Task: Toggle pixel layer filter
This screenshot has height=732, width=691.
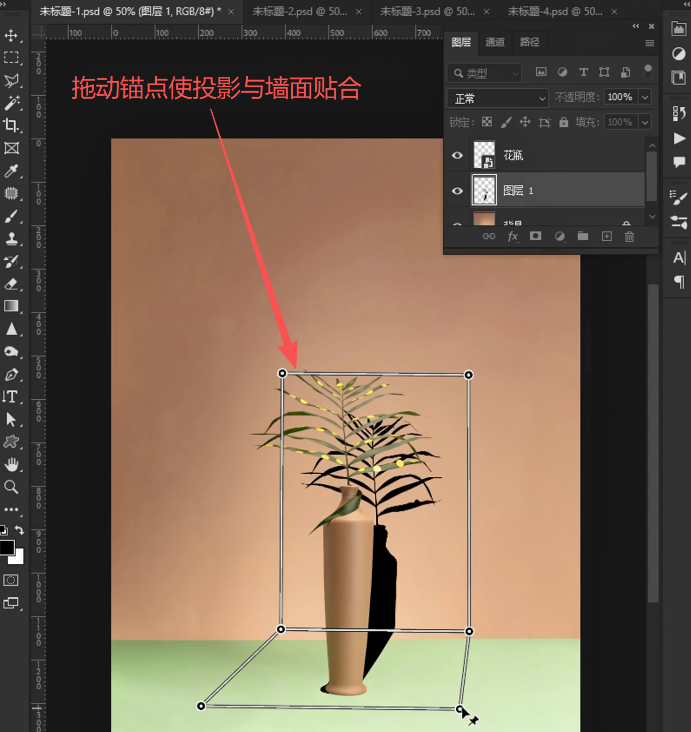Action: tap(541, 72)
